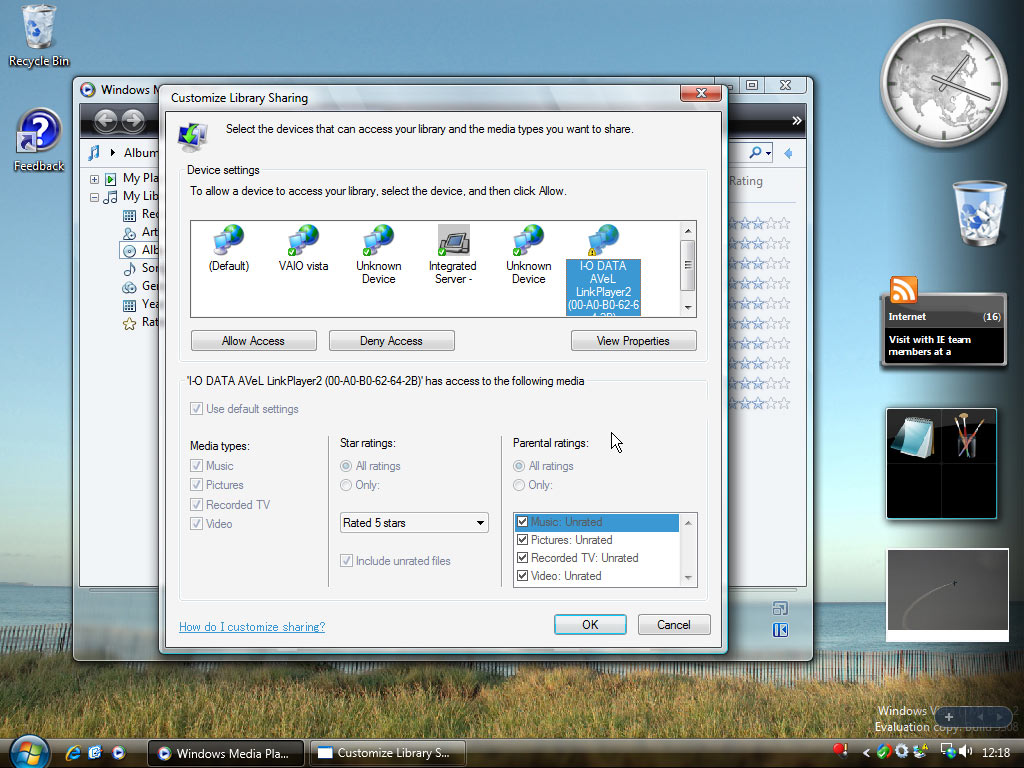Uncheck Recorded TV: Unrated in parental ratings list
Viewport: 1024px width, 768px height.
click(x=522, y=558)
